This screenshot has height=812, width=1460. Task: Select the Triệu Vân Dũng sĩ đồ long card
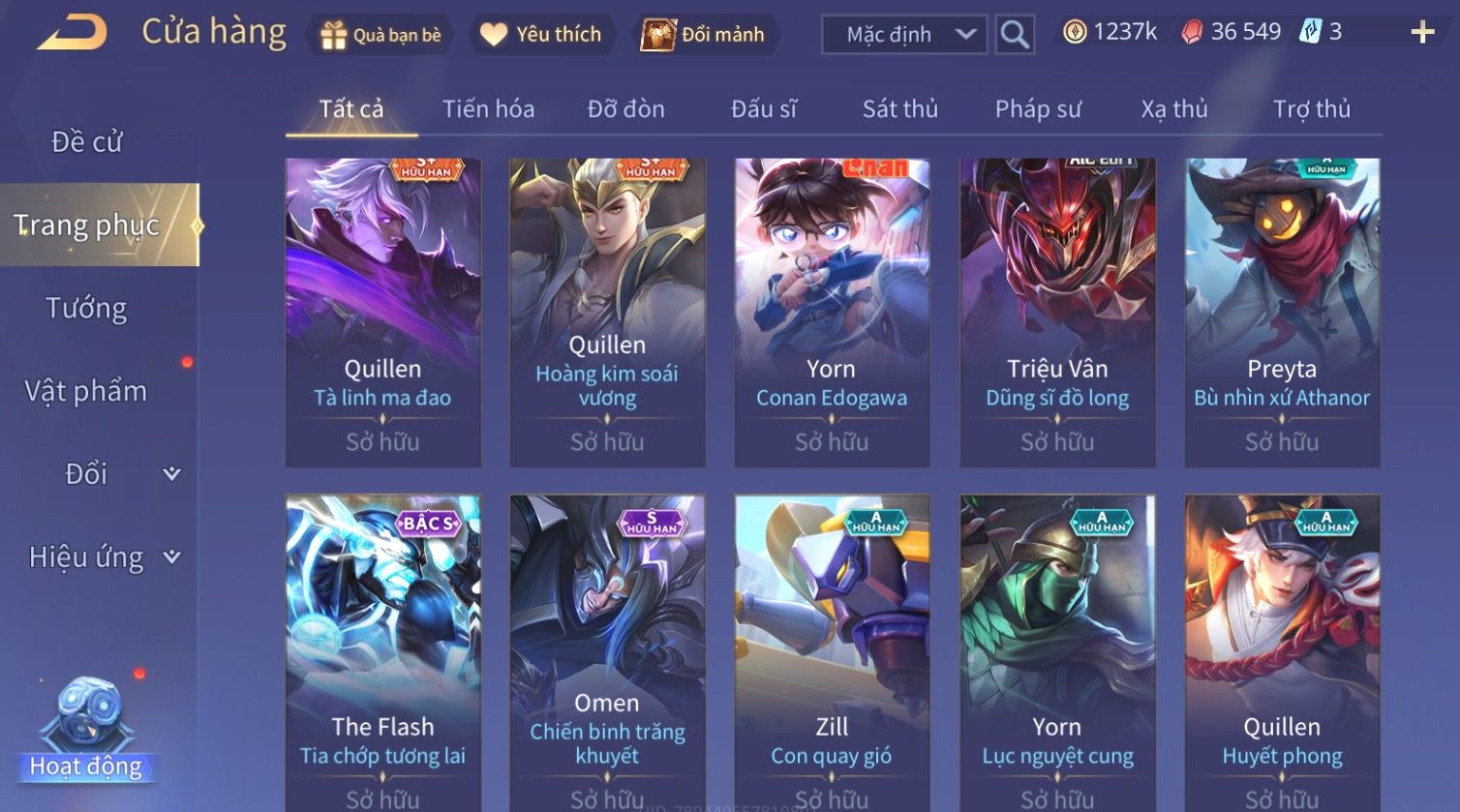click(x=1057, y=313)
